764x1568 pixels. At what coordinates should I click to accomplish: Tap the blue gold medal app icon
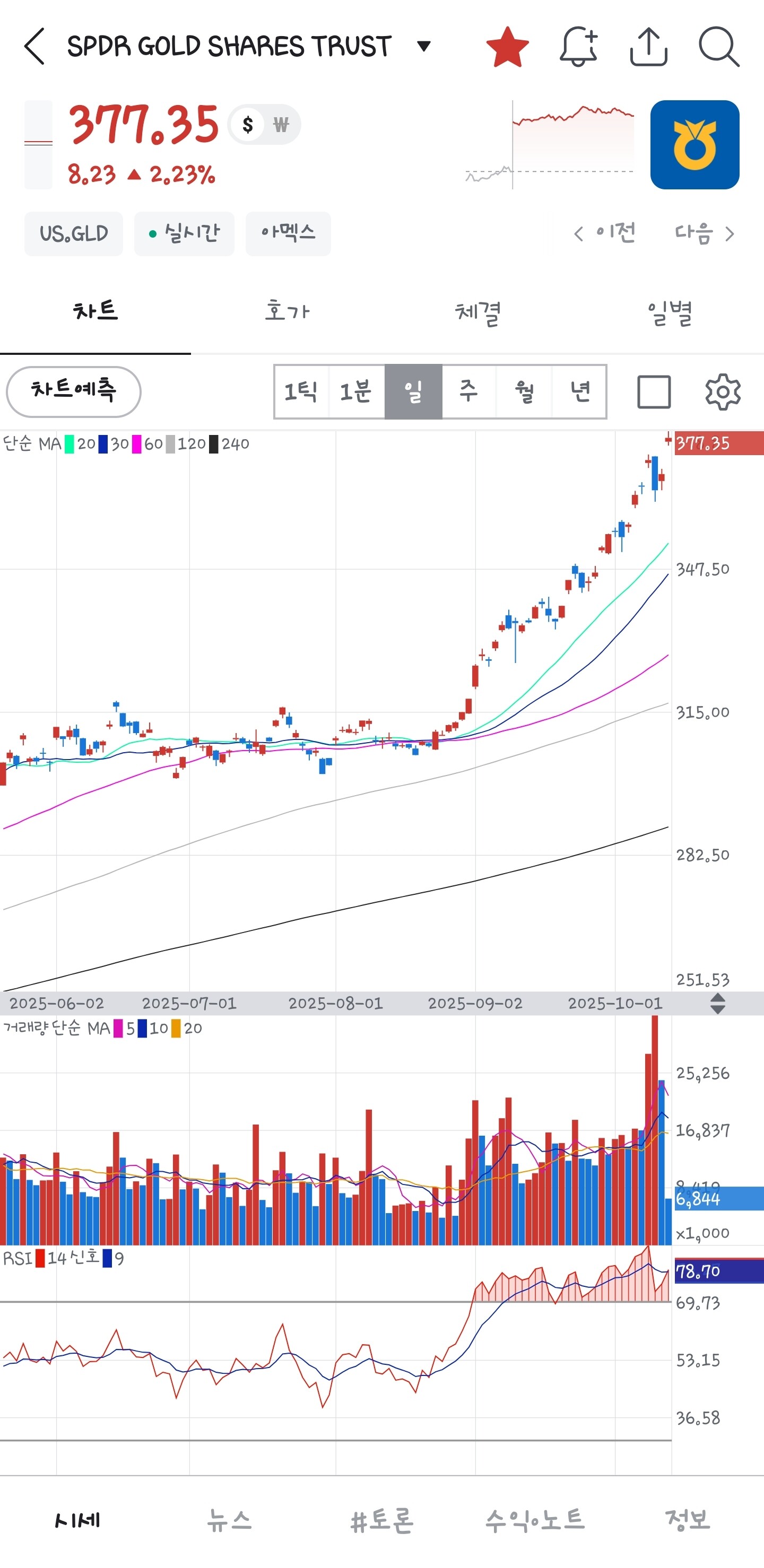point(694,145)
